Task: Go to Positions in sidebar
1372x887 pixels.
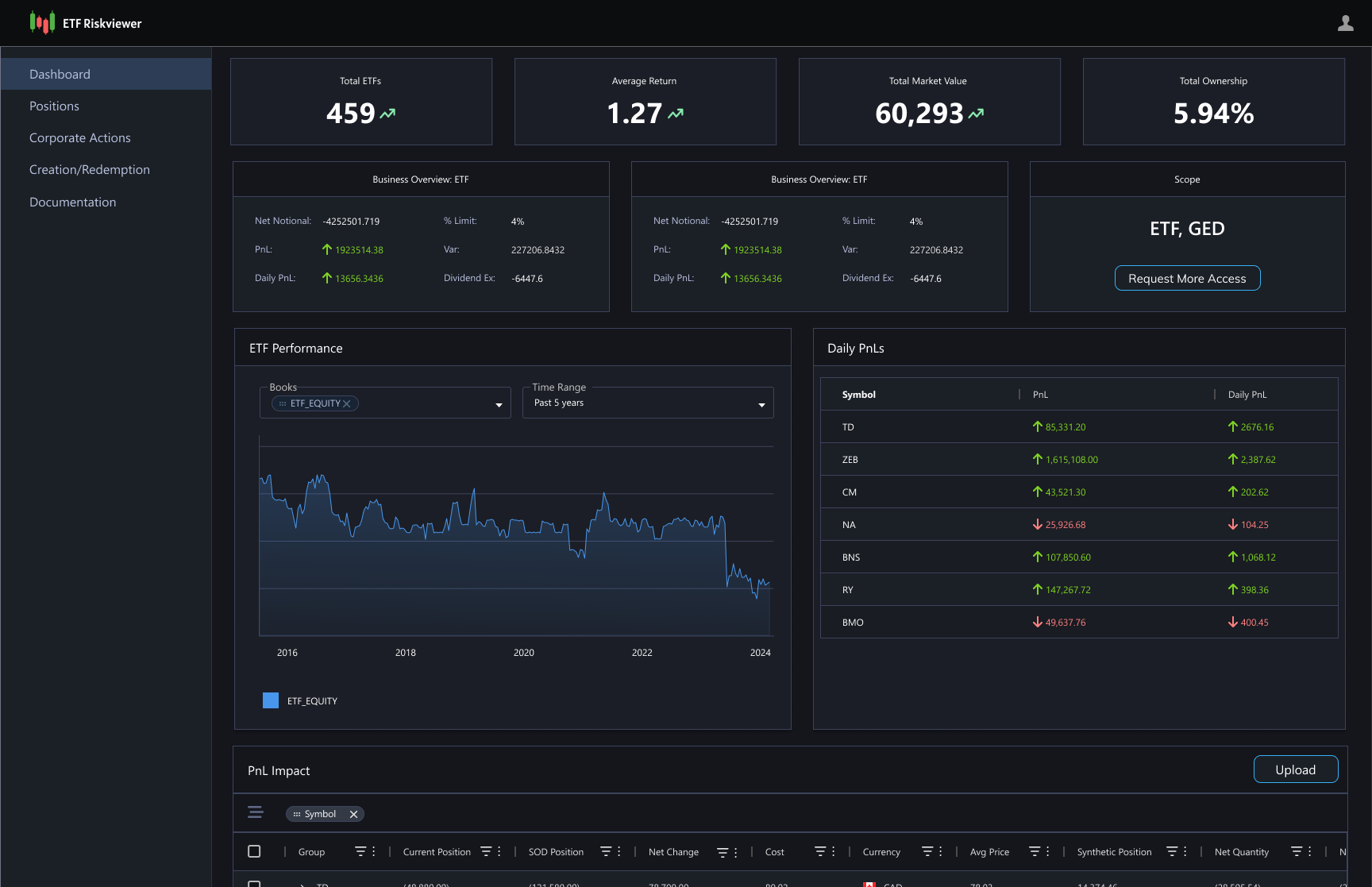Action: pyautogui.click(x=54, y=106)
